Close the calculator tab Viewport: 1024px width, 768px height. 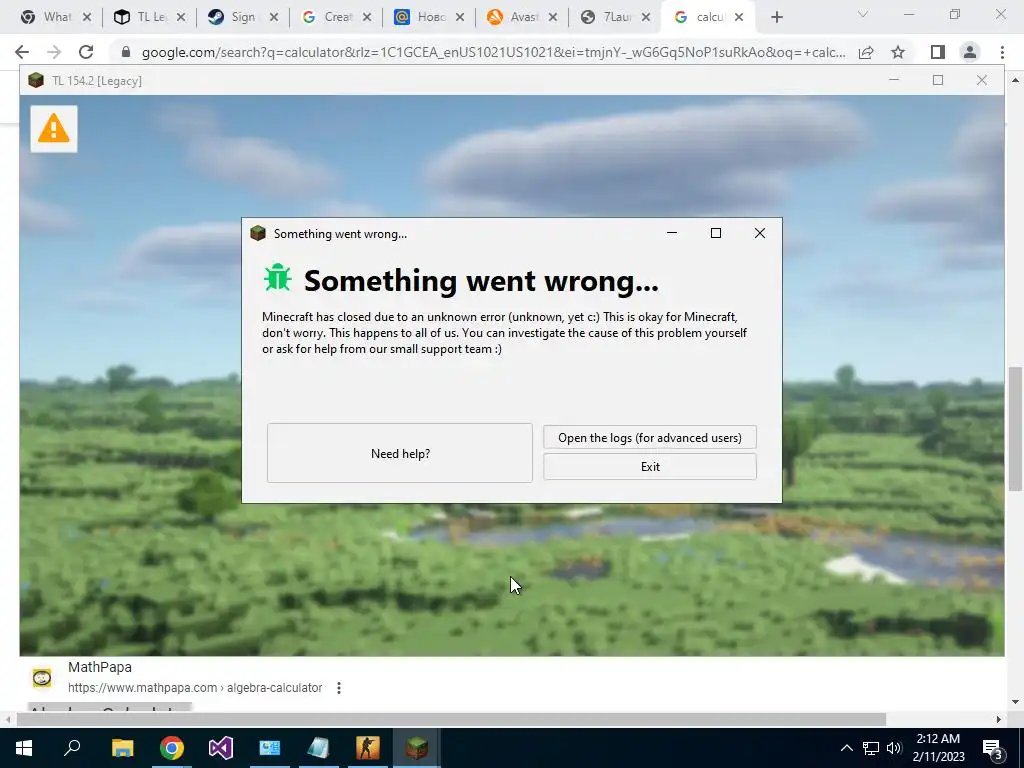tap(739, 18)
